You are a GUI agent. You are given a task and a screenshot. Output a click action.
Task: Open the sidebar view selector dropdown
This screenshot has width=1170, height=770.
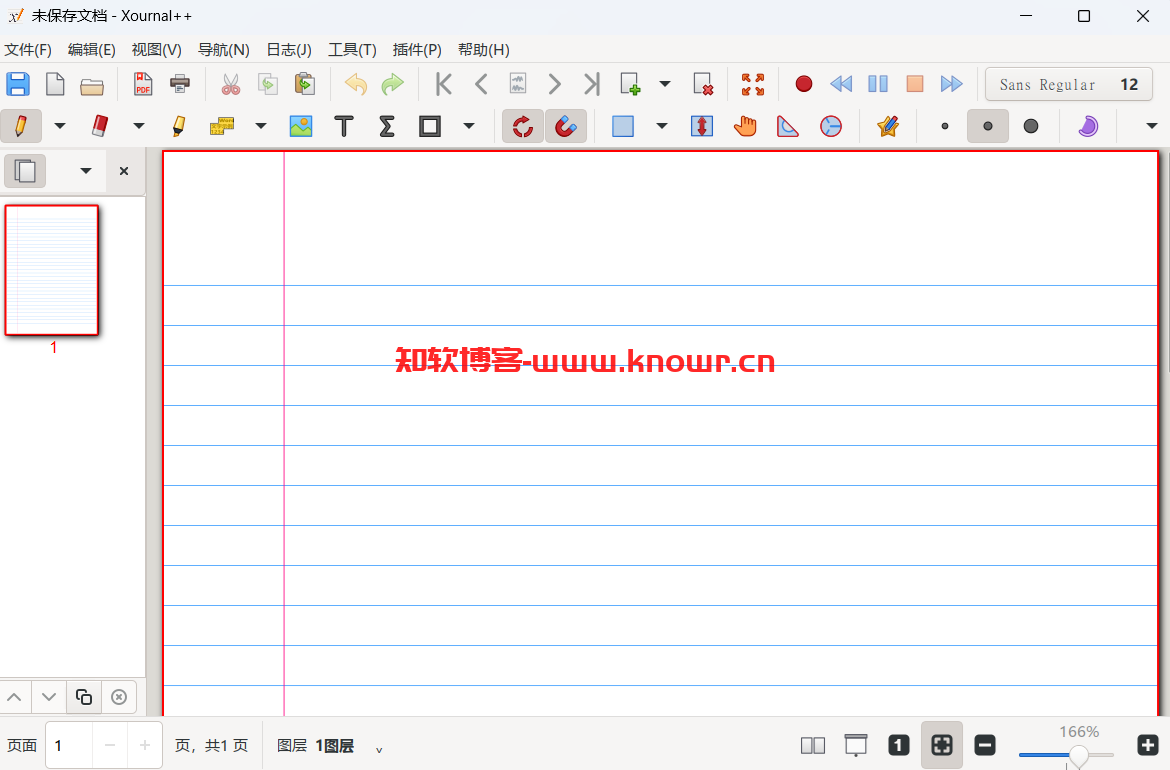(x=86, y=171)
